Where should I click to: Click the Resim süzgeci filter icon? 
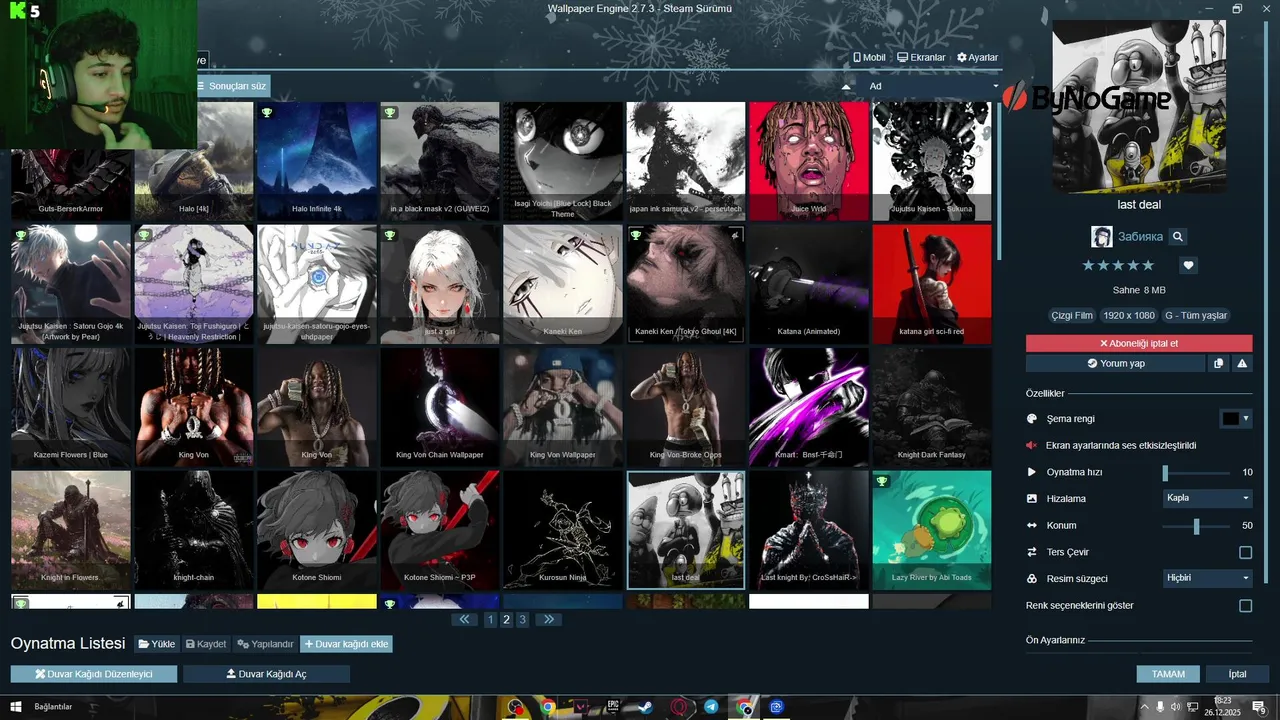pyautogui.click(x=1032, y=579)
